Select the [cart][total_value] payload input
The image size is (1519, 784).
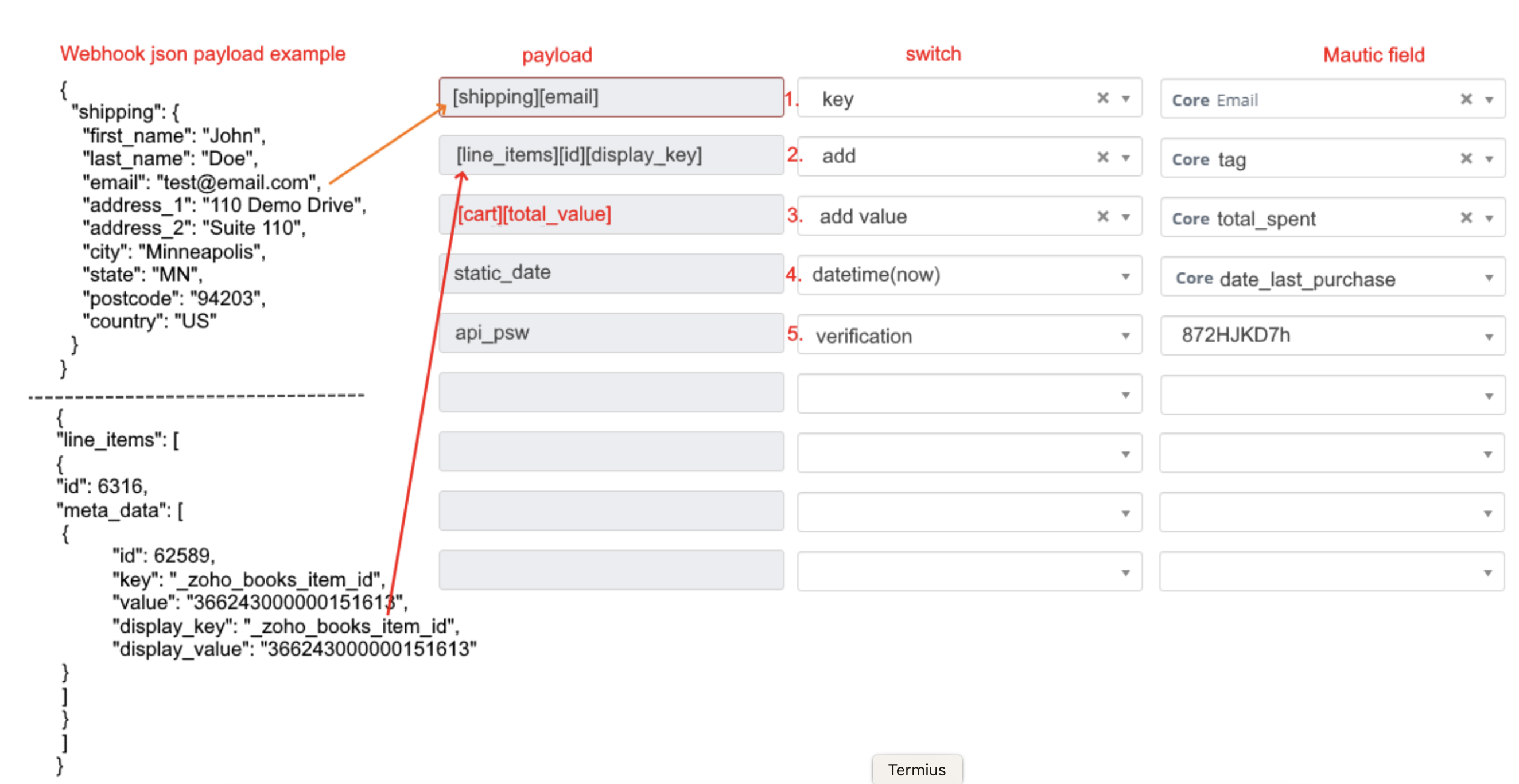(611, 214)
